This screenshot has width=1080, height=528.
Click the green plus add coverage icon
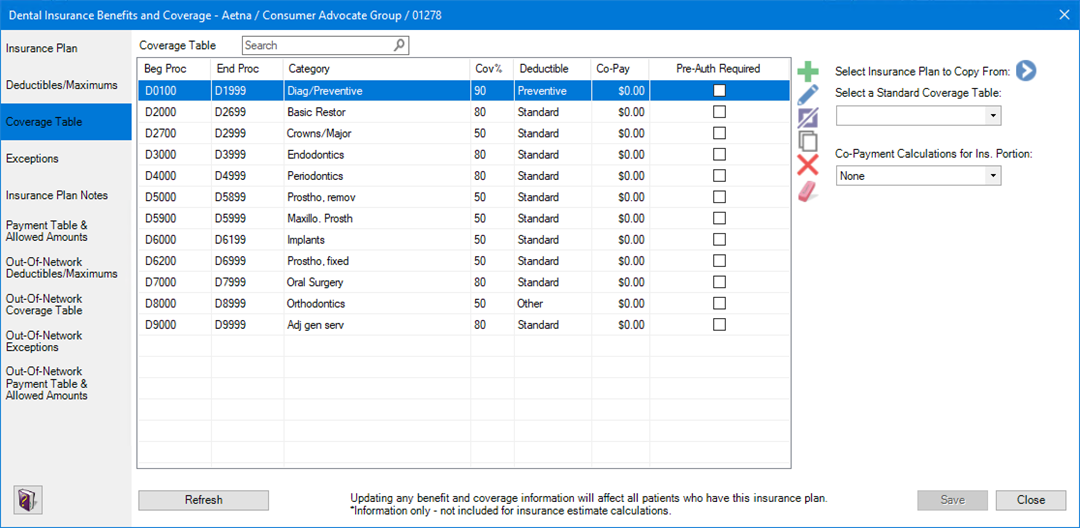pos(808,71)
